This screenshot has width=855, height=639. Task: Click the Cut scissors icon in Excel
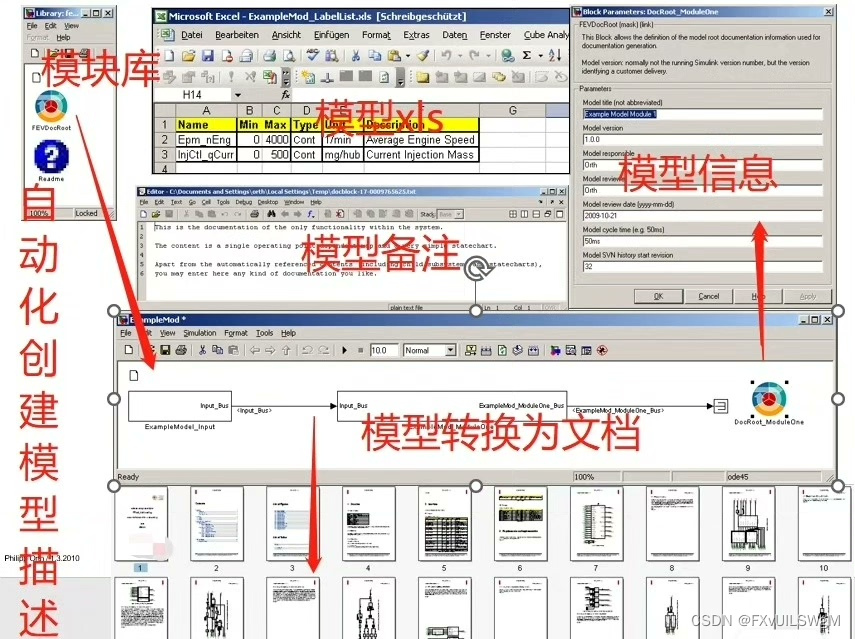pos(356,56)
